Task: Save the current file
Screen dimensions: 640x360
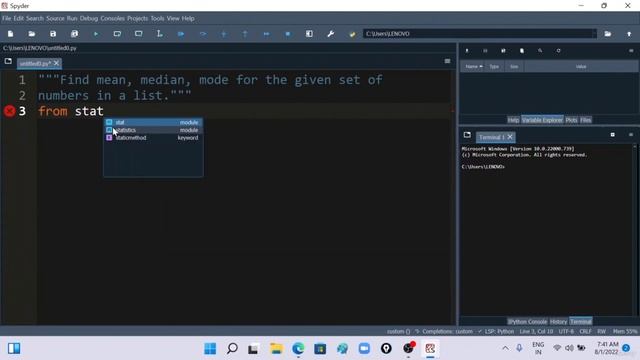Action: point(53,34)
